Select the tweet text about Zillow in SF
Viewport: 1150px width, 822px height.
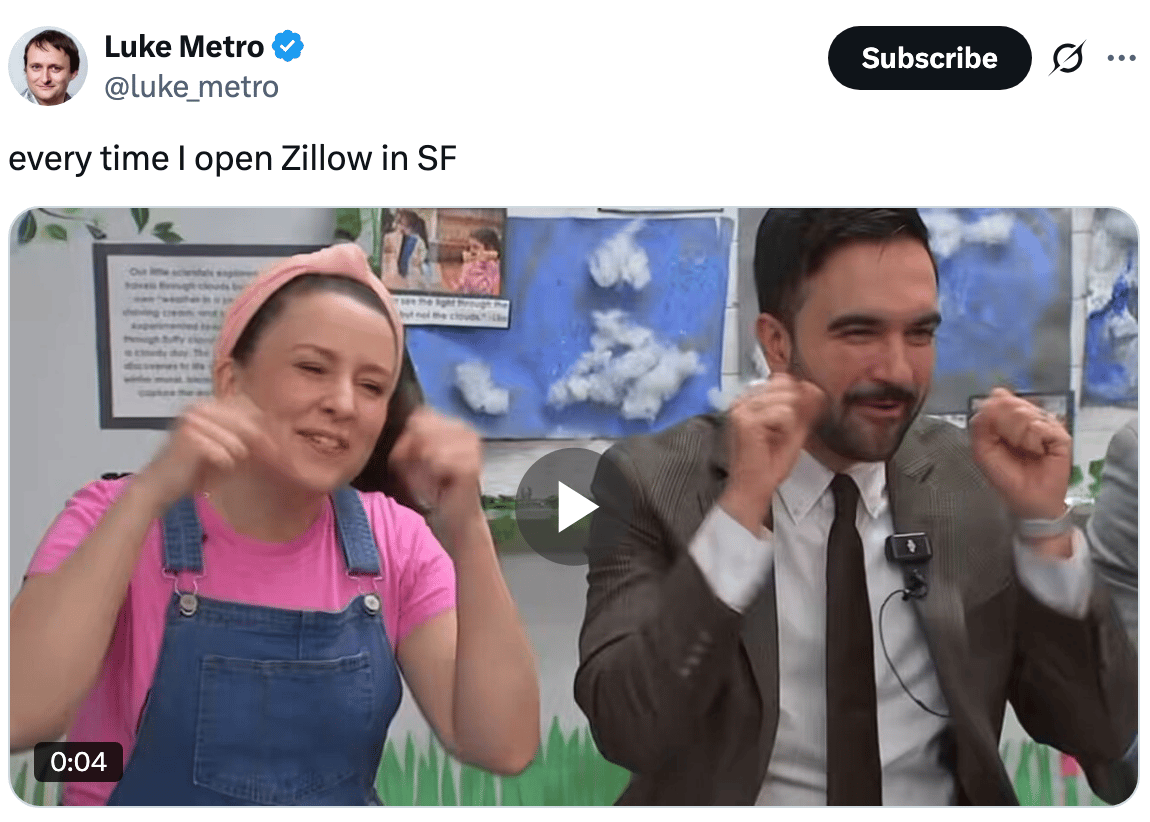pyautogui.click(x=232, y=158)
